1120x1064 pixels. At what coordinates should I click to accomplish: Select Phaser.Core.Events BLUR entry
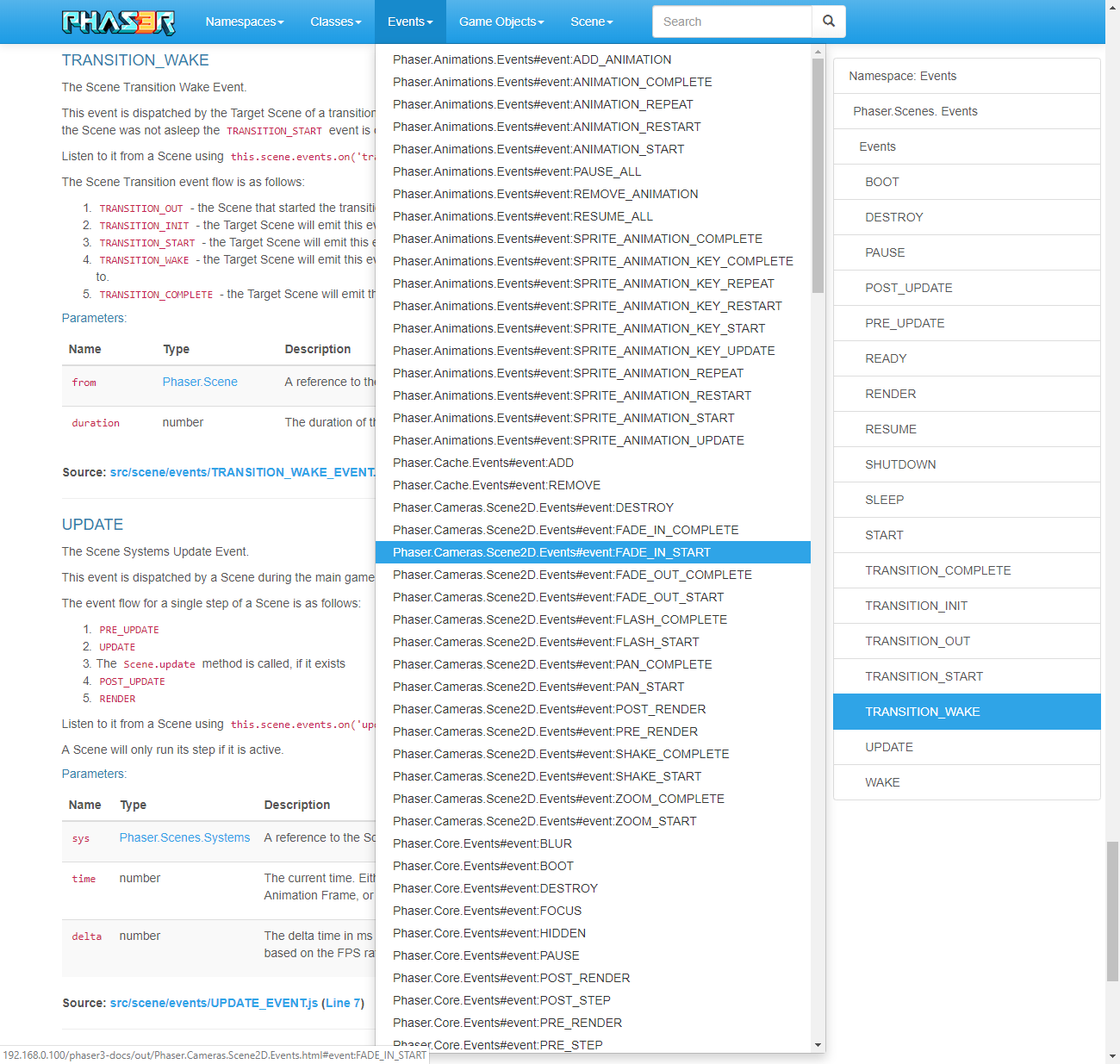point(482,843)
